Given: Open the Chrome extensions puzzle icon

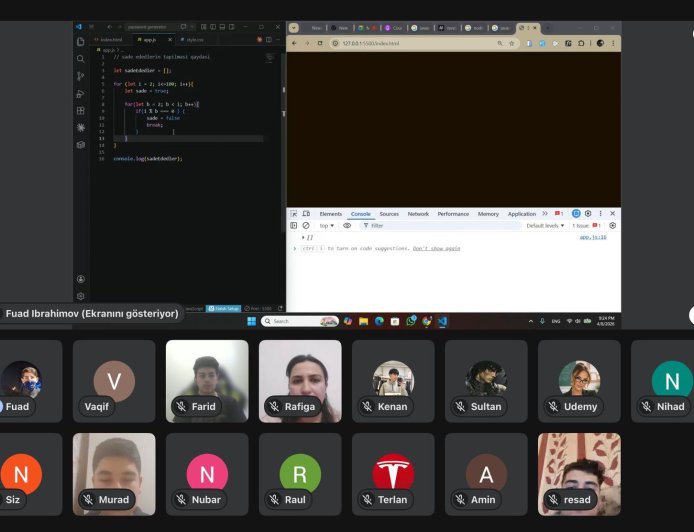Looking at the screenshot, I should tap(581, 43).
